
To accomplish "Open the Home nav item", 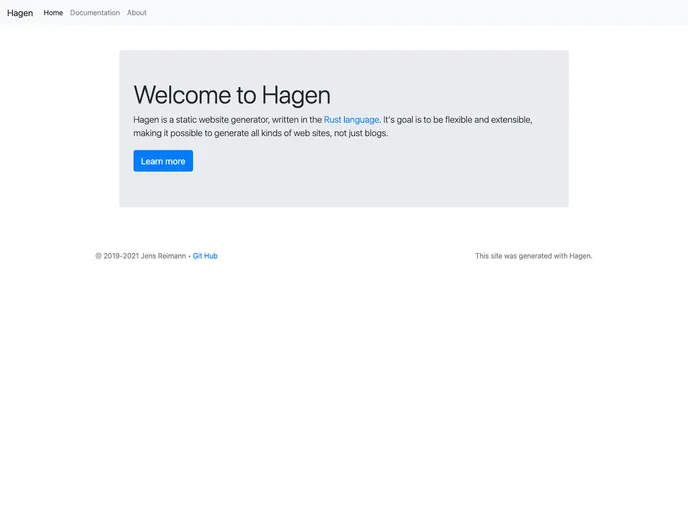I will [x=53, y=13].
